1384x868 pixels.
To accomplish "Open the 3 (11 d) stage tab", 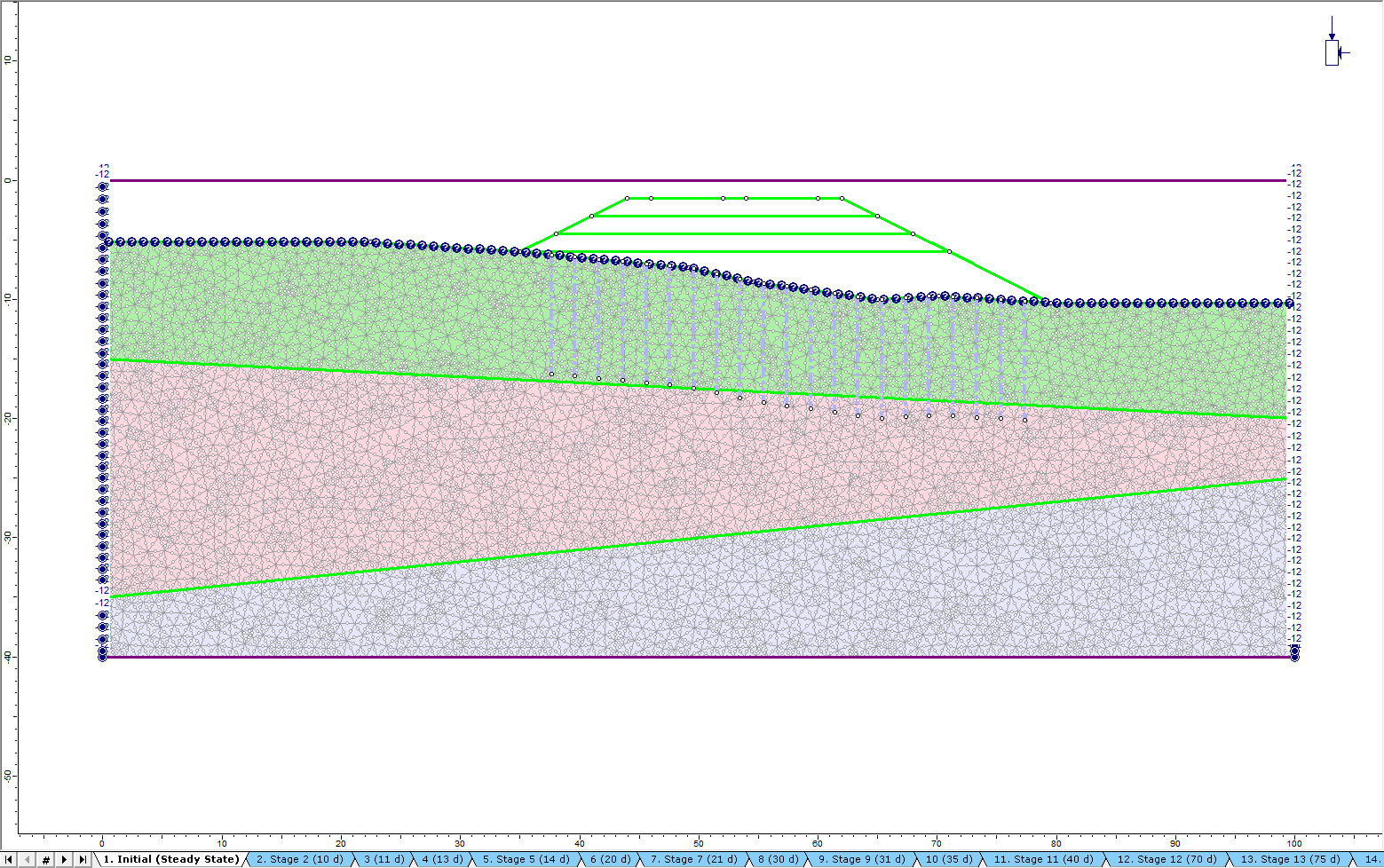I will tap(384, 859).
